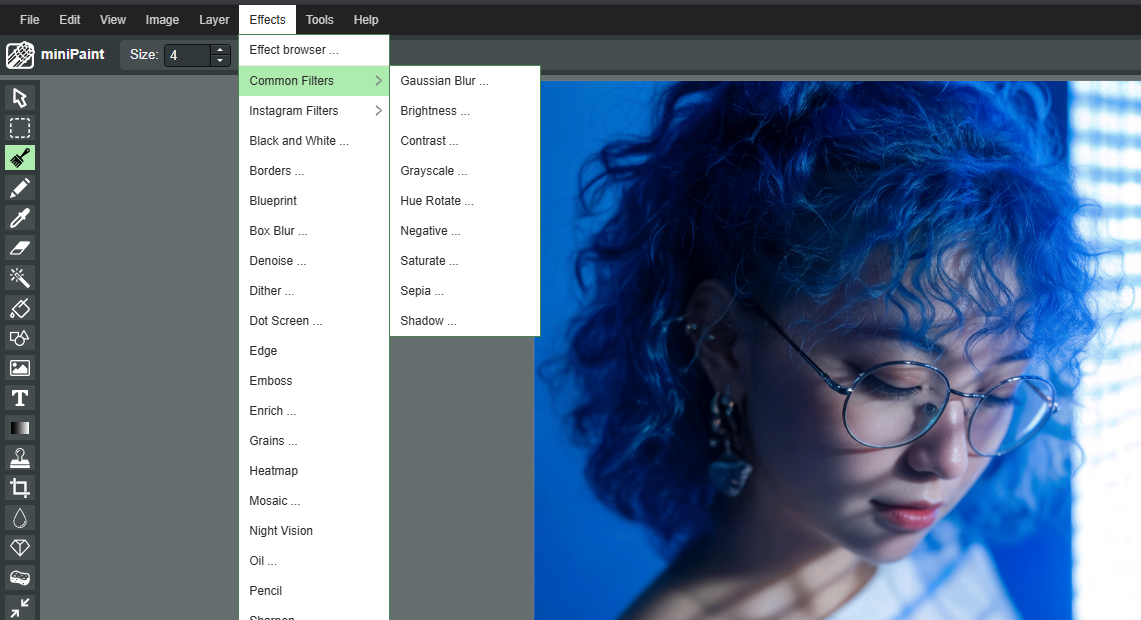Click the Common Filters submenu arrow

[378, 81]
